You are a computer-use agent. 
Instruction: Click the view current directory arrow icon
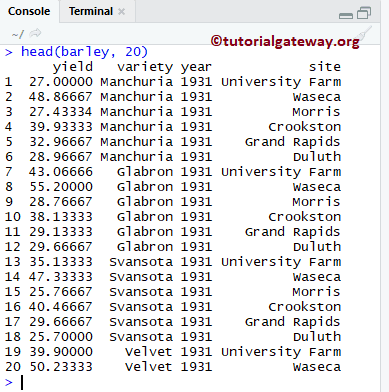pyautogui.click(x=35, y=33)
